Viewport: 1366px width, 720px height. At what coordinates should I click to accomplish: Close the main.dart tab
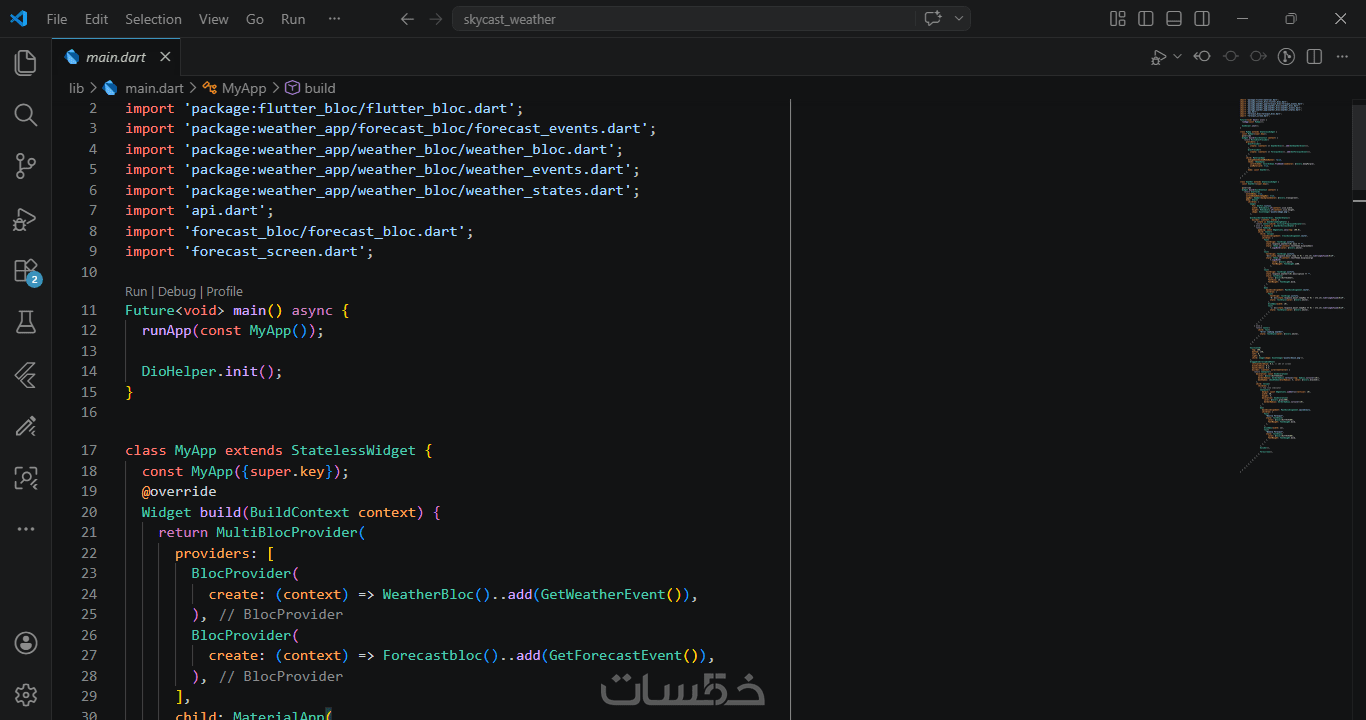(165, 57)
